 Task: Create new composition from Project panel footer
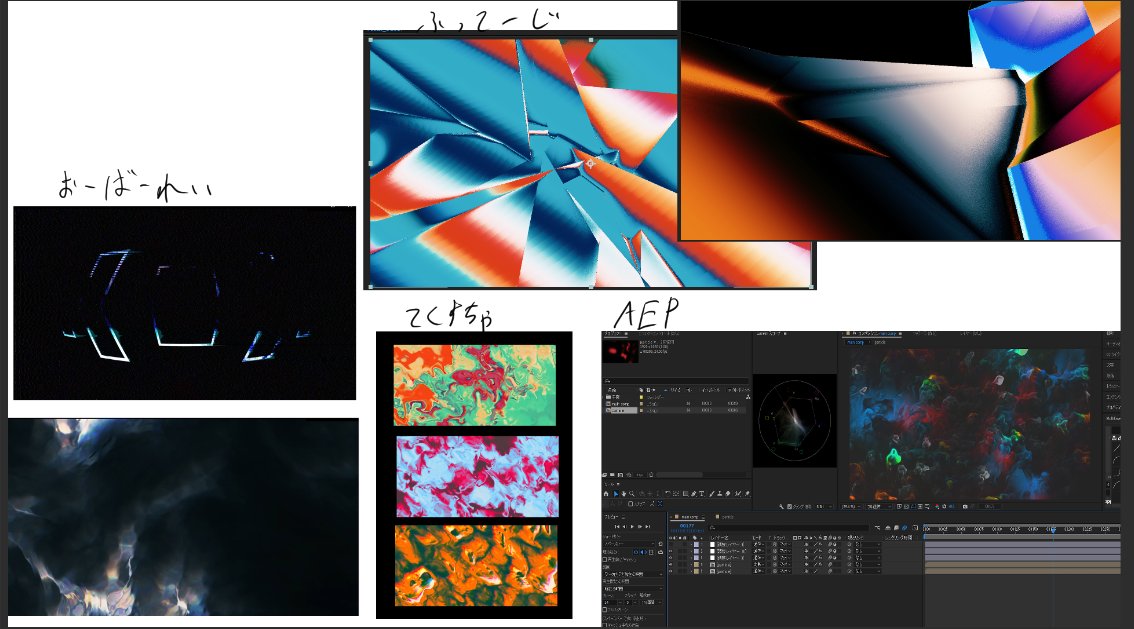click(621, 475)
